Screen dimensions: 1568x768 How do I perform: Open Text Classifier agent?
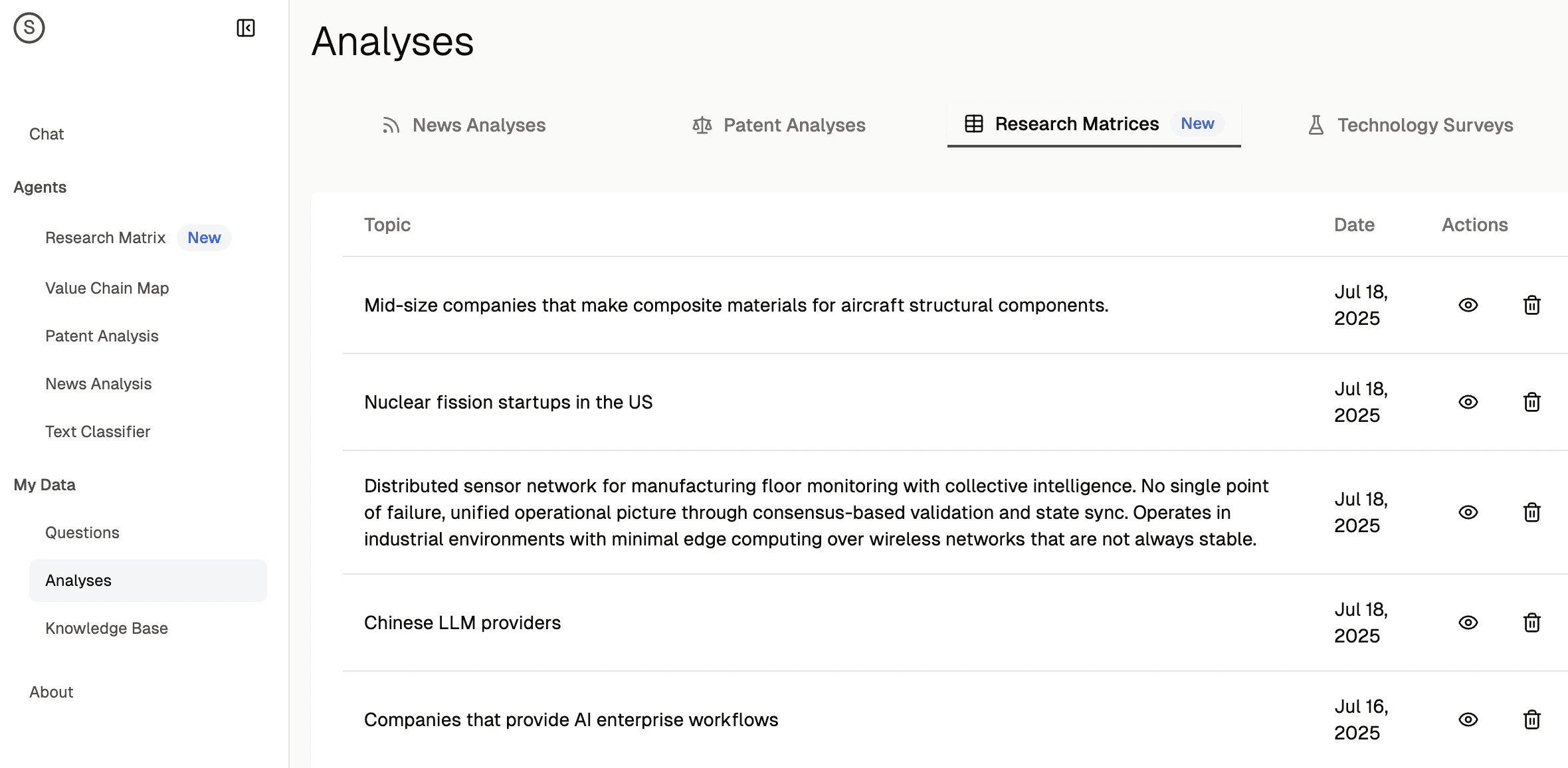tap(98, 432)
